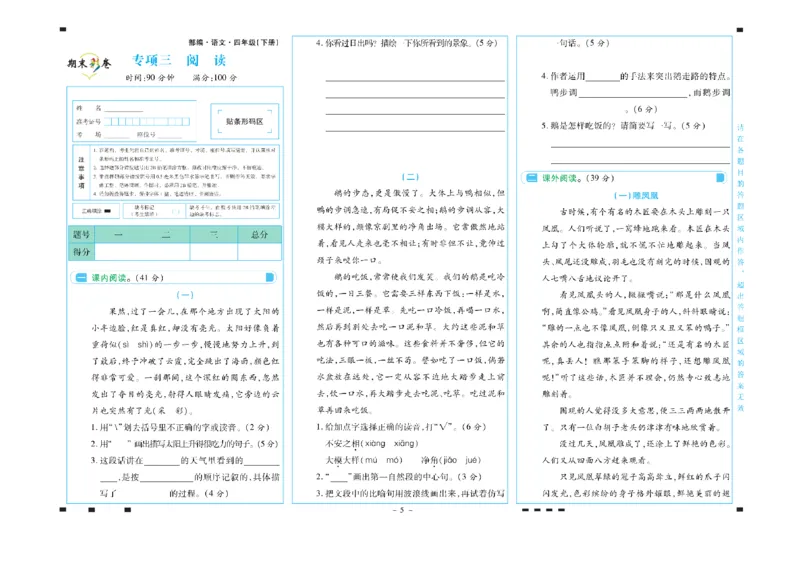
Task: Select the title 专项三 阅读
Action: click(179, 60)
